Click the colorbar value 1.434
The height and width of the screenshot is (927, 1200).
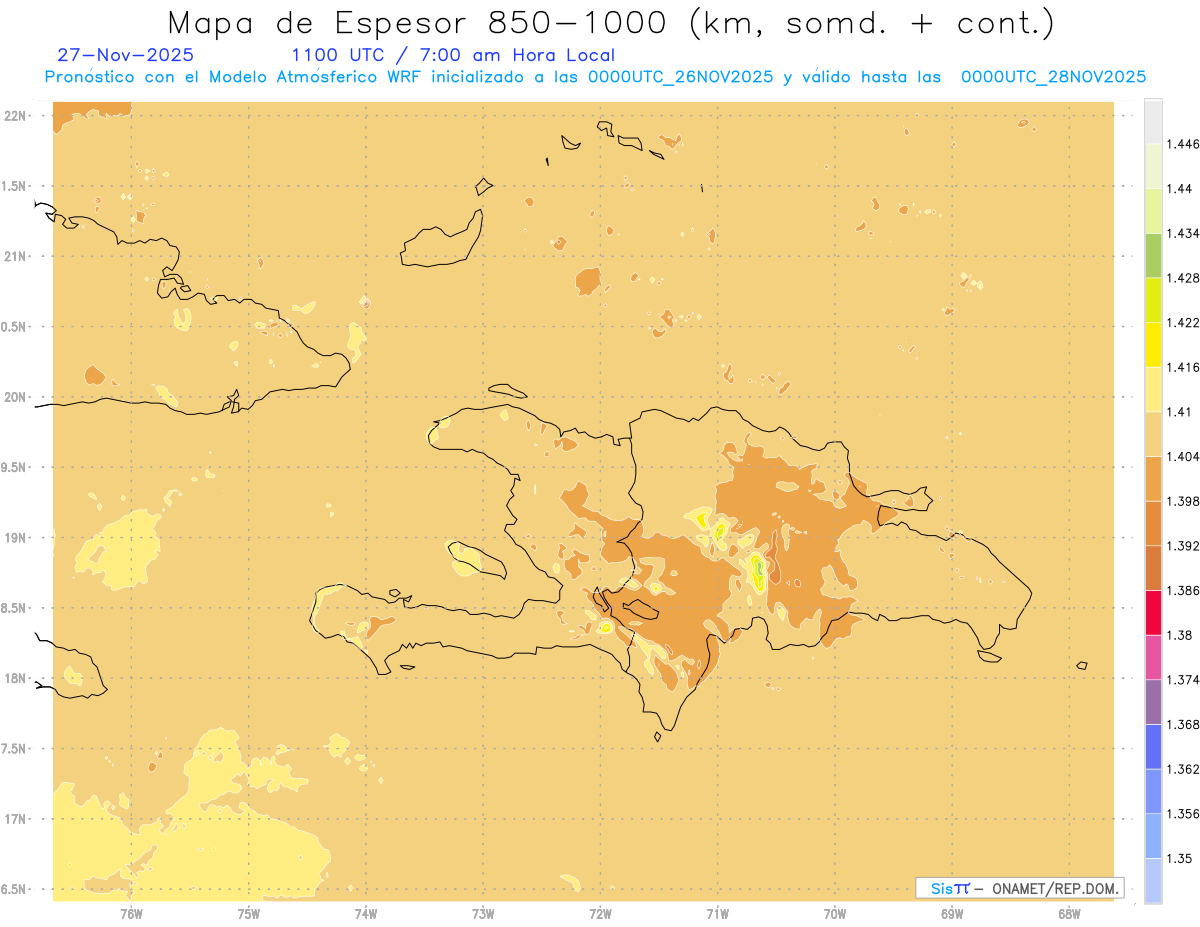coord(1181,234)
